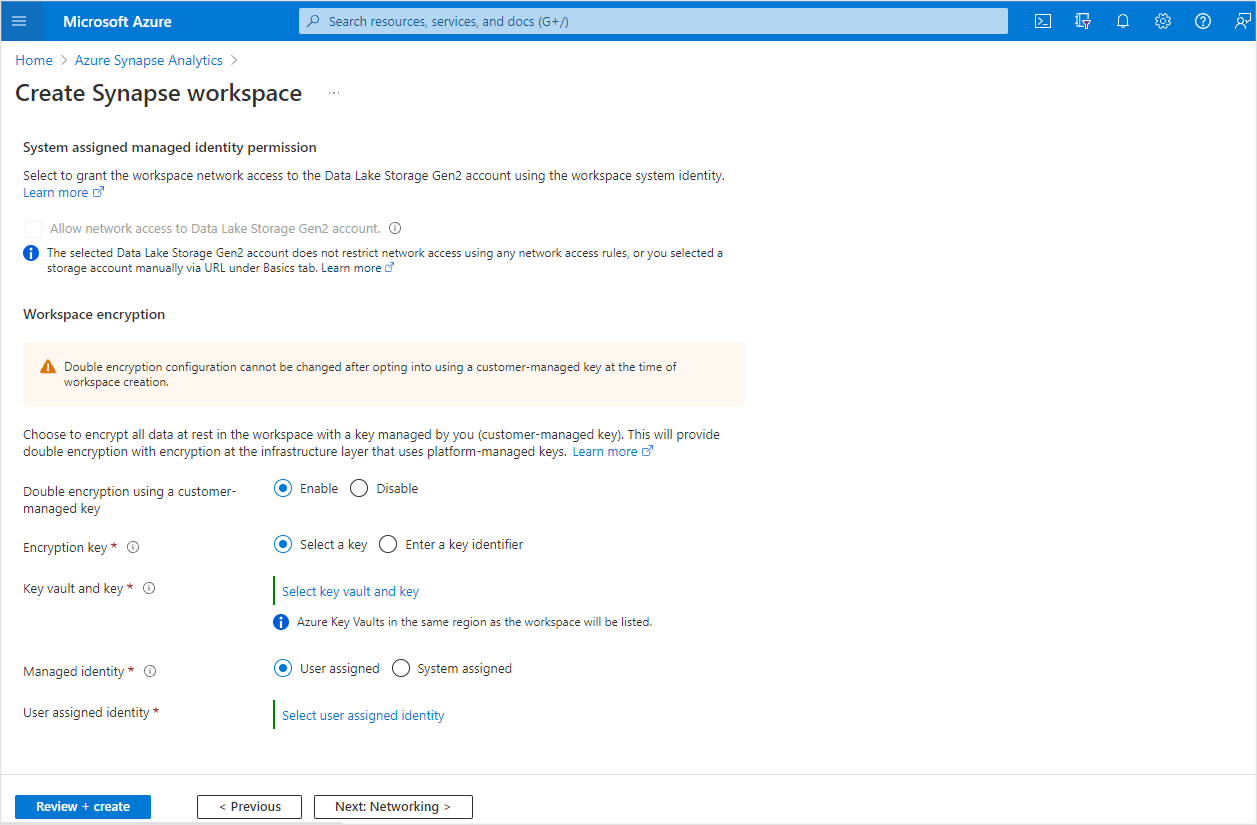The width and height of the screenshot is (1257, 825).
Task: Open the ellipsis menu beside page title
Action: click(x=334, y=93)
